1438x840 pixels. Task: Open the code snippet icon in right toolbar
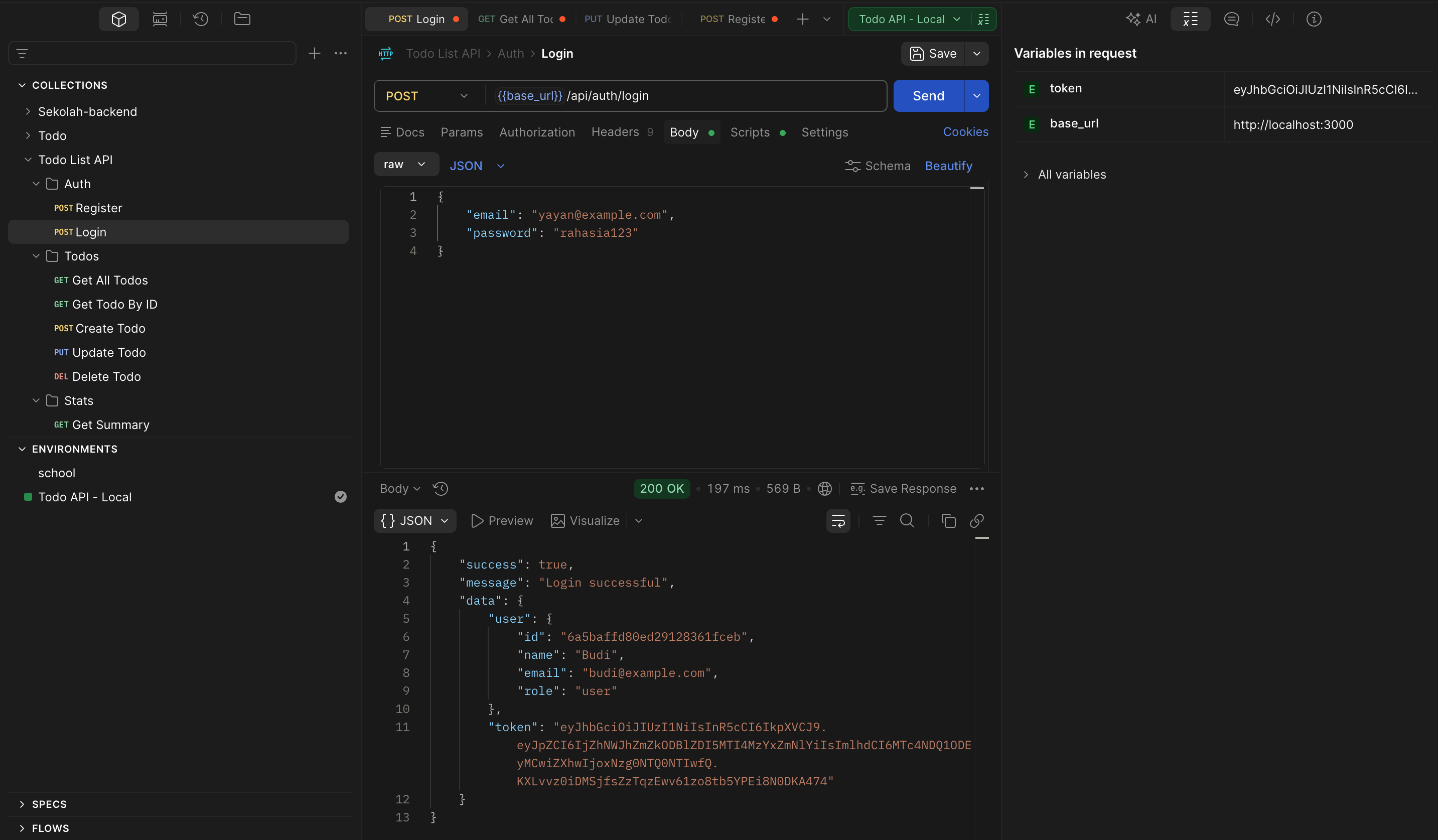pyautogui.click(x=1272, y=19)
